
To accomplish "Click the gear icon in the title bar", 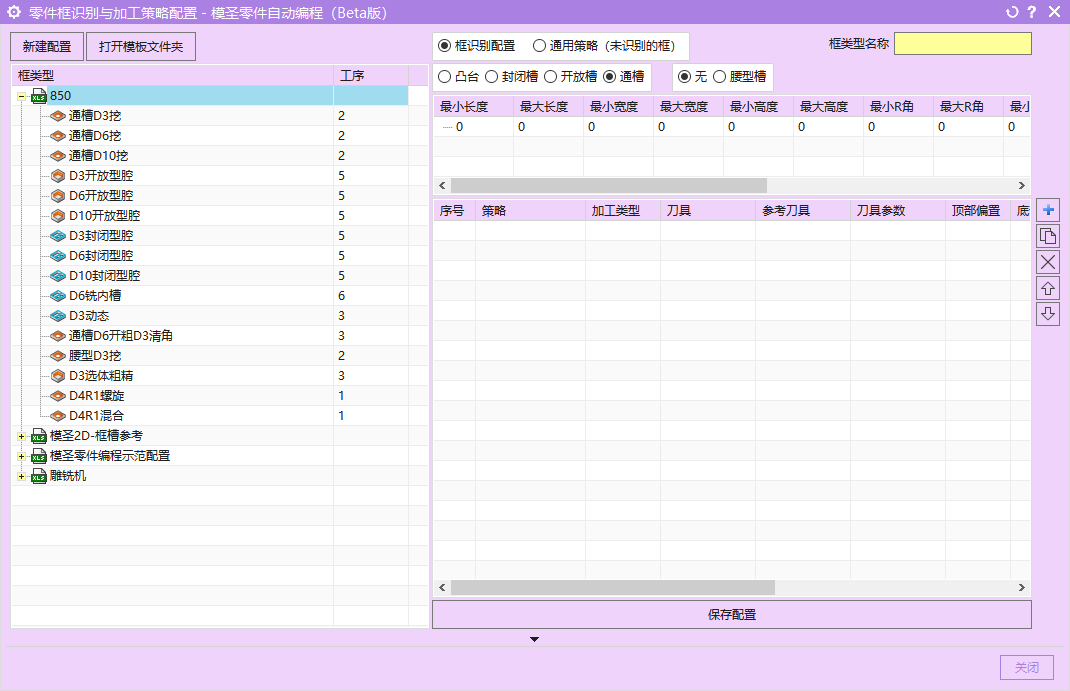I will point(14,12).
